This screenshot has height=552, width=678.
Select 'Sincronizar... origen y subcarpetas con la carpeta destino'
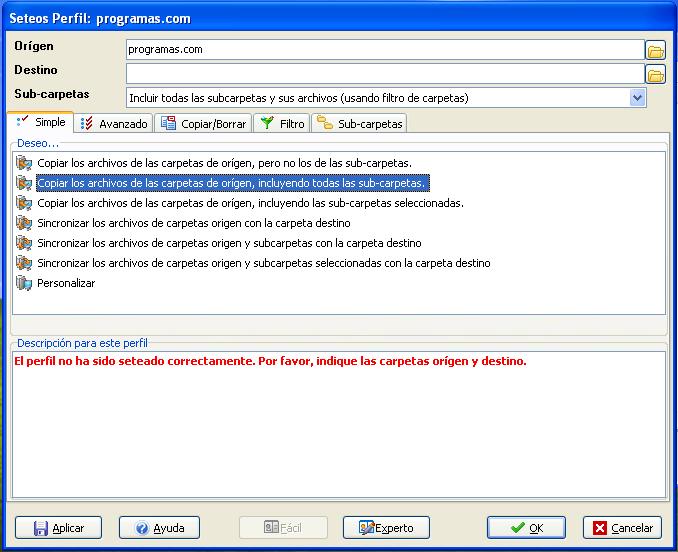point(229,243)
